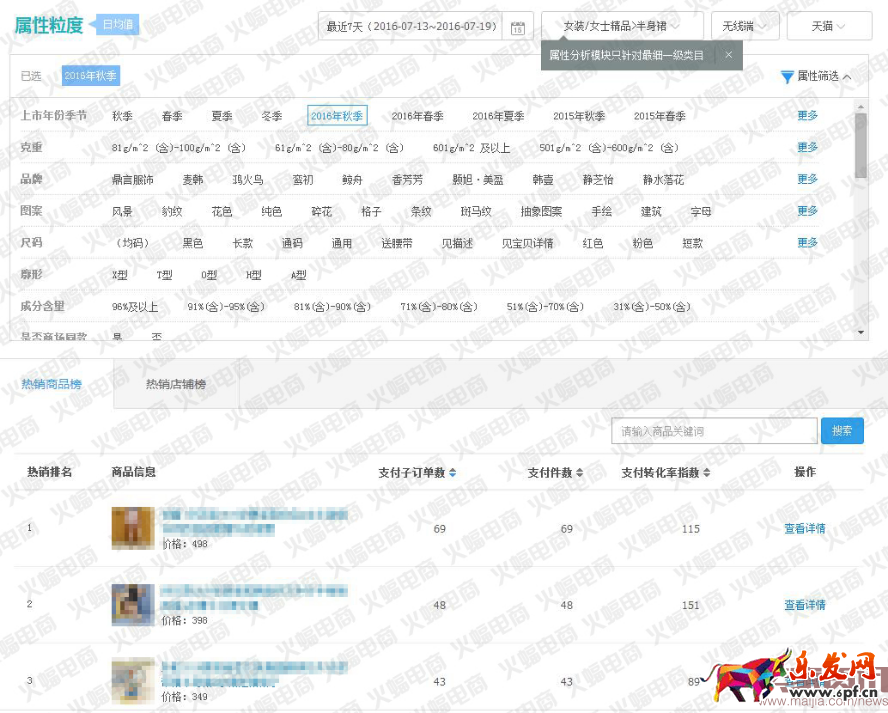Deselect highlighted 2016年秋季 filter option
This screenshot has height=713, width=888.
click(337, 116)
